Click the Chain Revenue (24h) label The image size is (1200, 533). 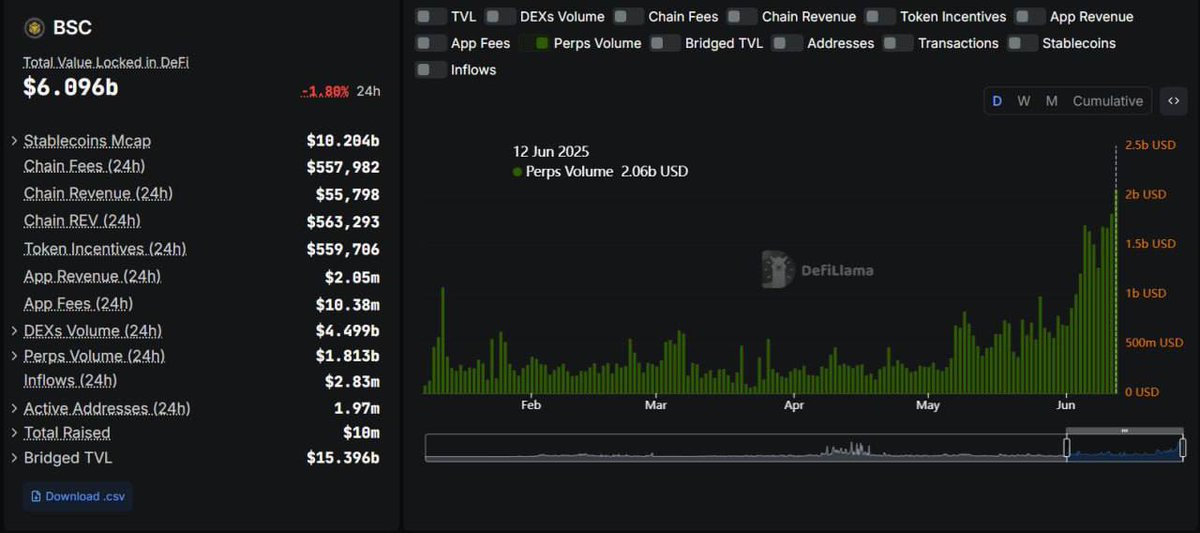click(x=98, y=193)
